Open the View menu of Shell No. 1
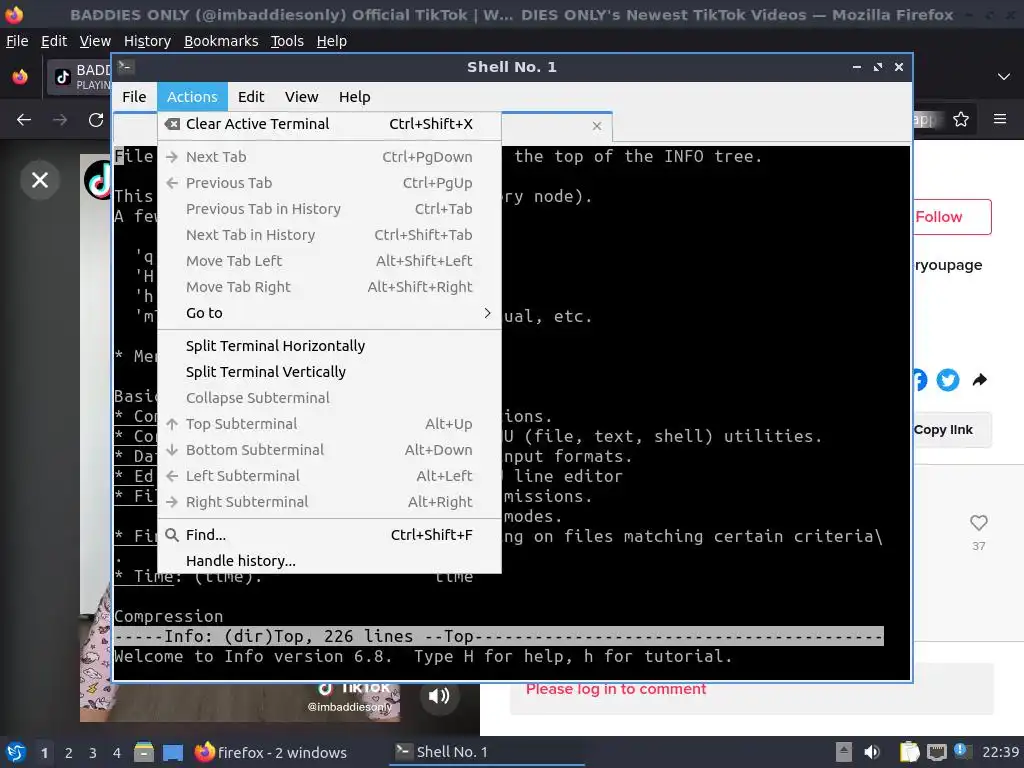This screenshot has height=768, width=1024. point(301,97)
